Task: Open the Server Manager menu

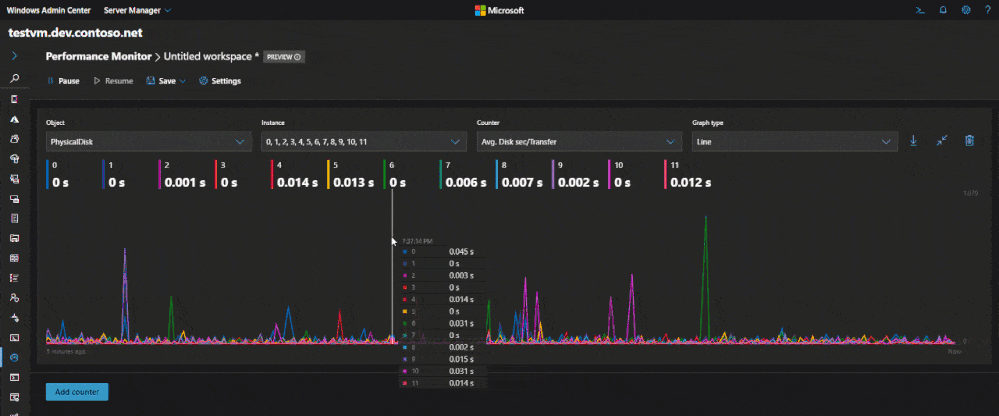Action: [138, 10]
